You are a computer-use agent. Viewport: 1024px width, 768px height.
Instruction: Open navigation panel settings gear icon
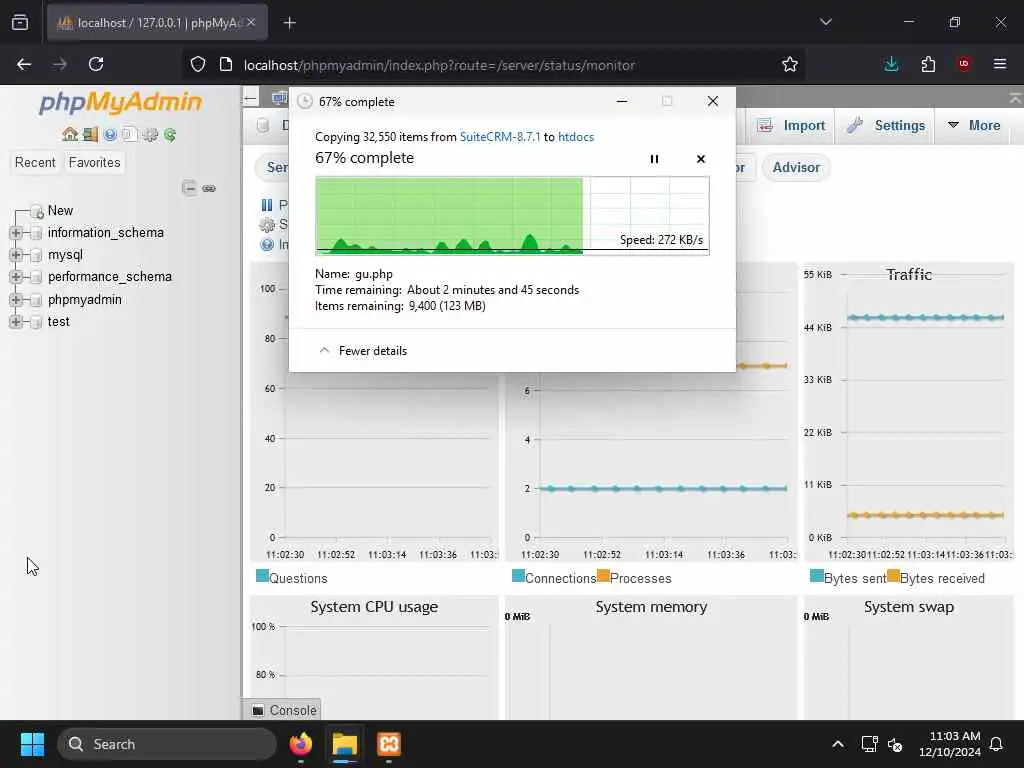coord(150,135)
